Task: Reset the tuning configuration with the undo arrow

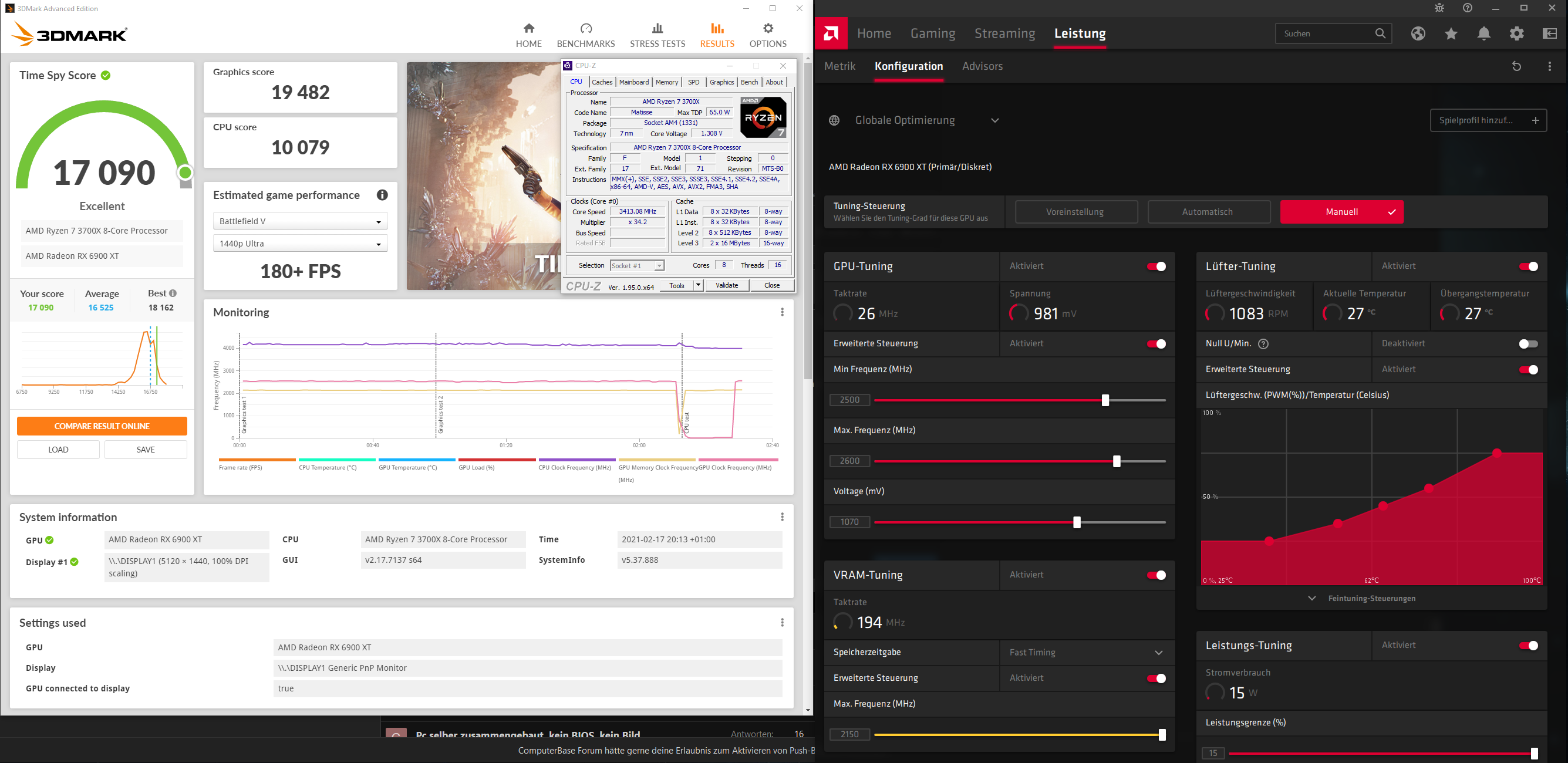Action: 1516,66
